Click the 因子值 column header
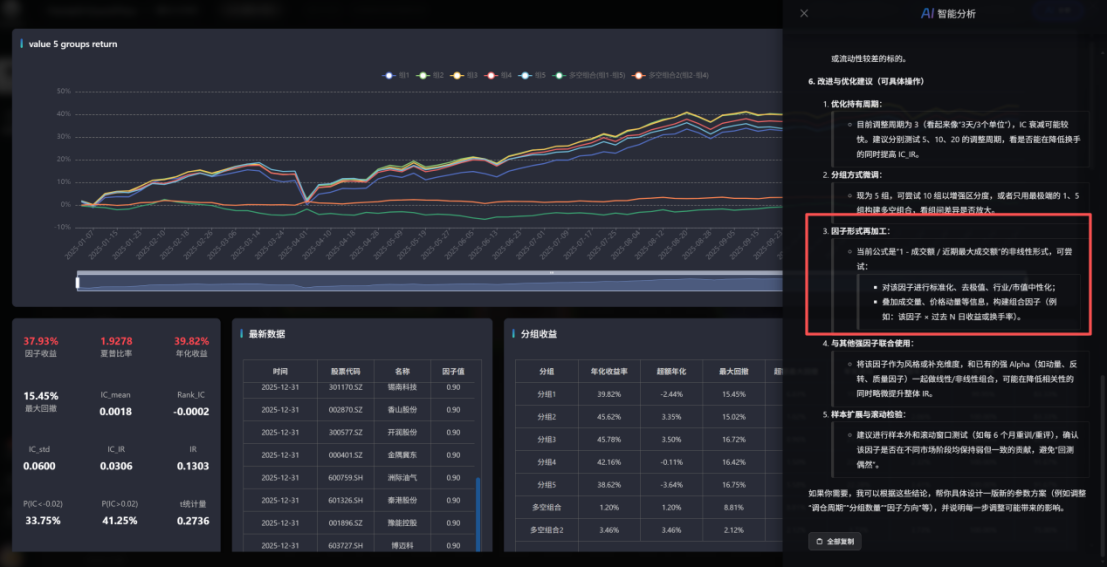Viewport: 1107px width, 568px height. 453,371
